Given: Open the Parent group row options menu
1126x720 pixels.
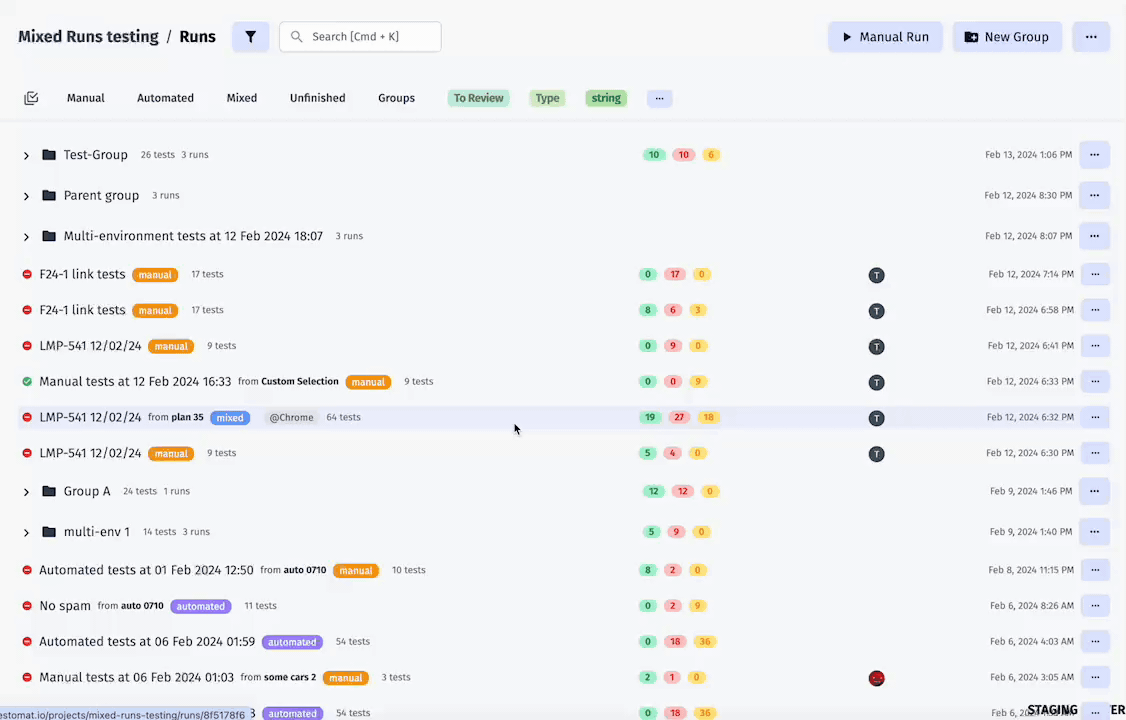Looking at the screenshot, I should click(1094, 195).
